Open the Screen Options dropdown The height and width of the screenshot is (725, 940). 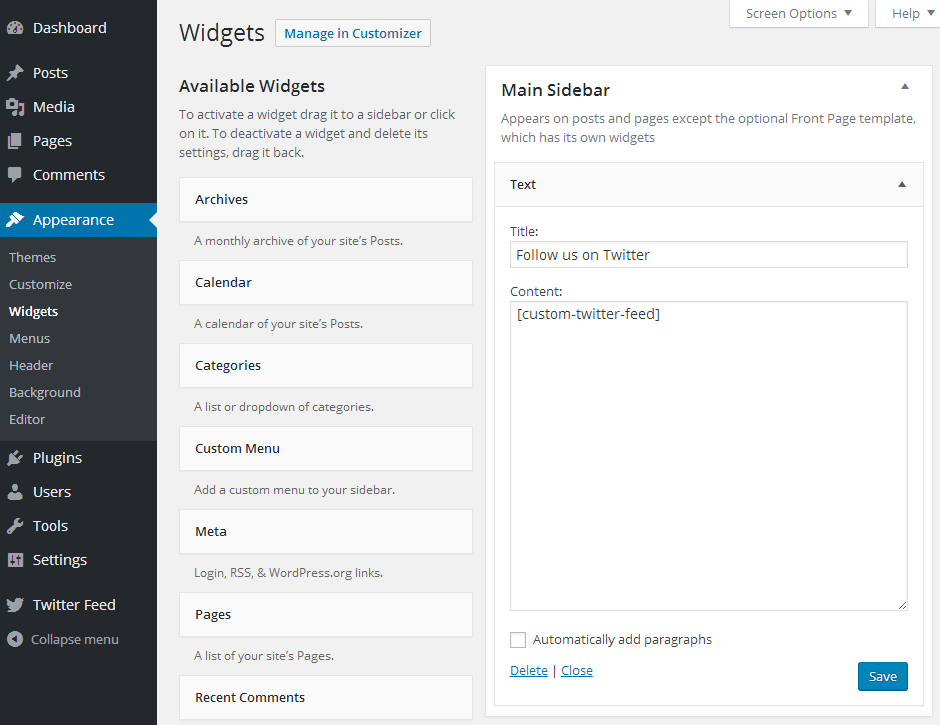(x=798, y=13)
